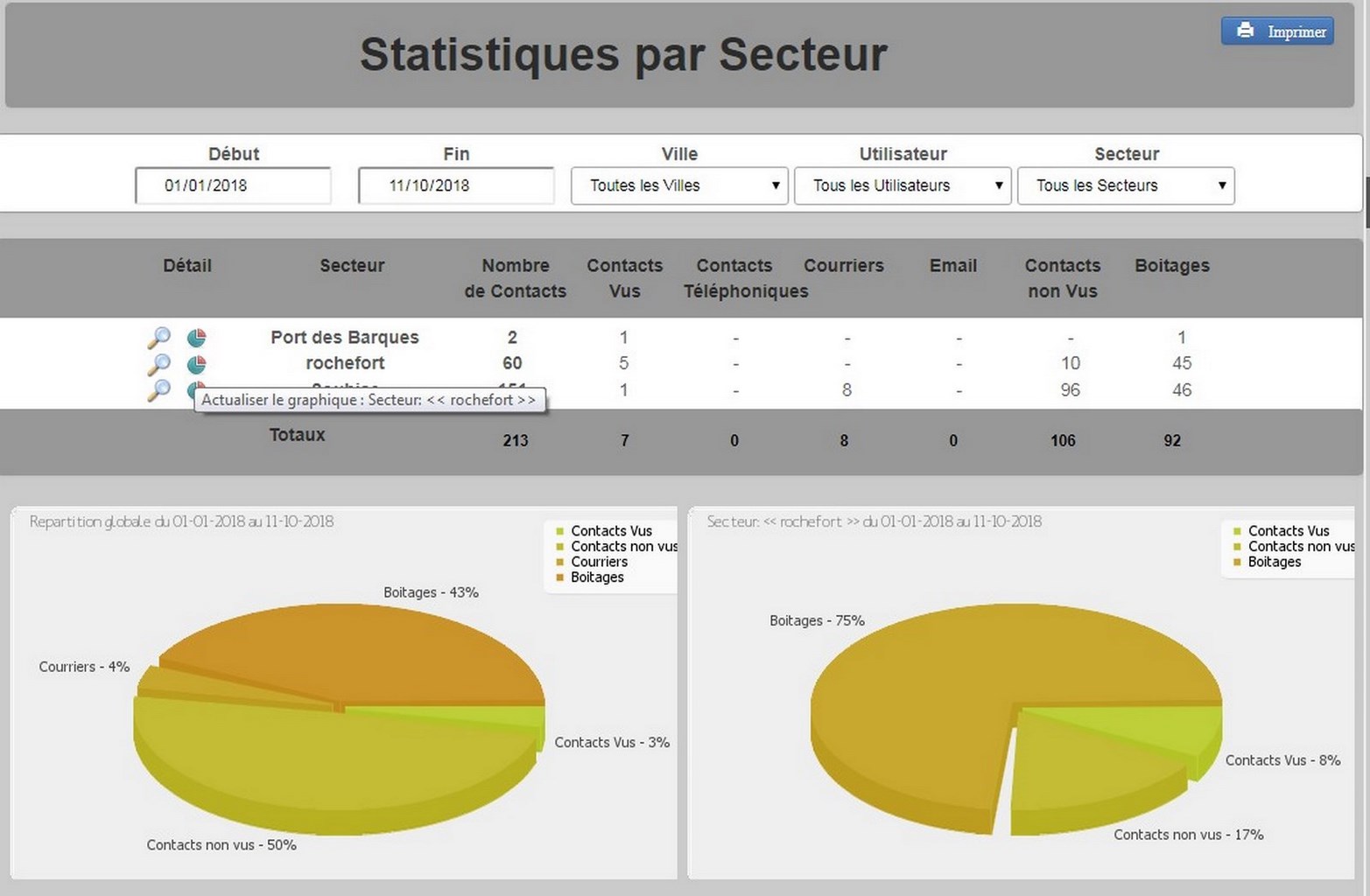The image size is (1370, 896).
Task: Click the Courriers column header
Action: [843, 265]
